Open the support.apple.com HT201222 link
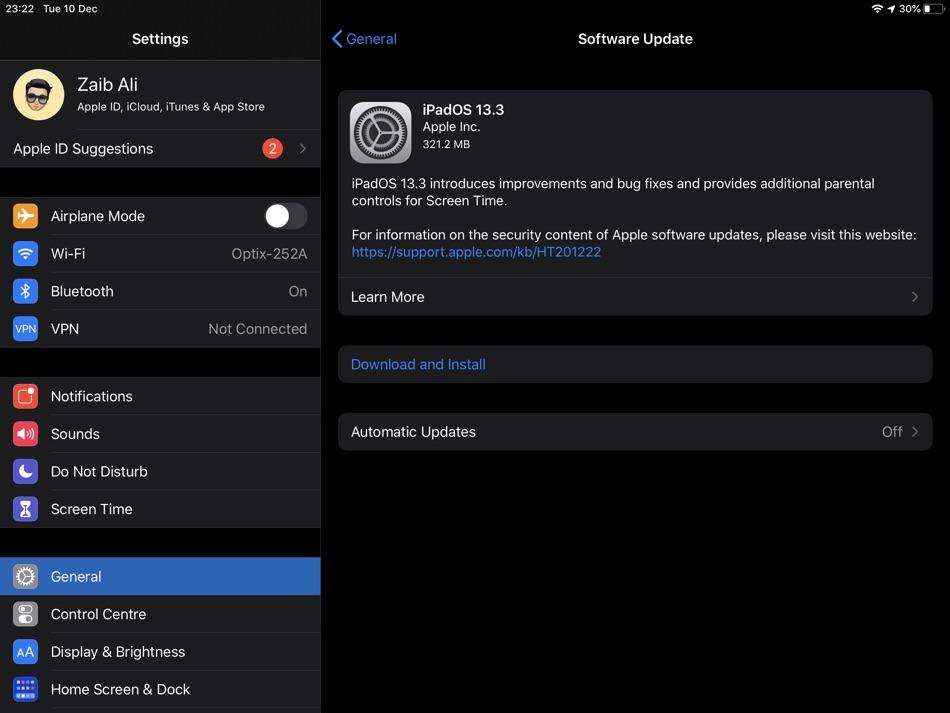The height and width of the screenshot is (713, 950). coord(476,252)
